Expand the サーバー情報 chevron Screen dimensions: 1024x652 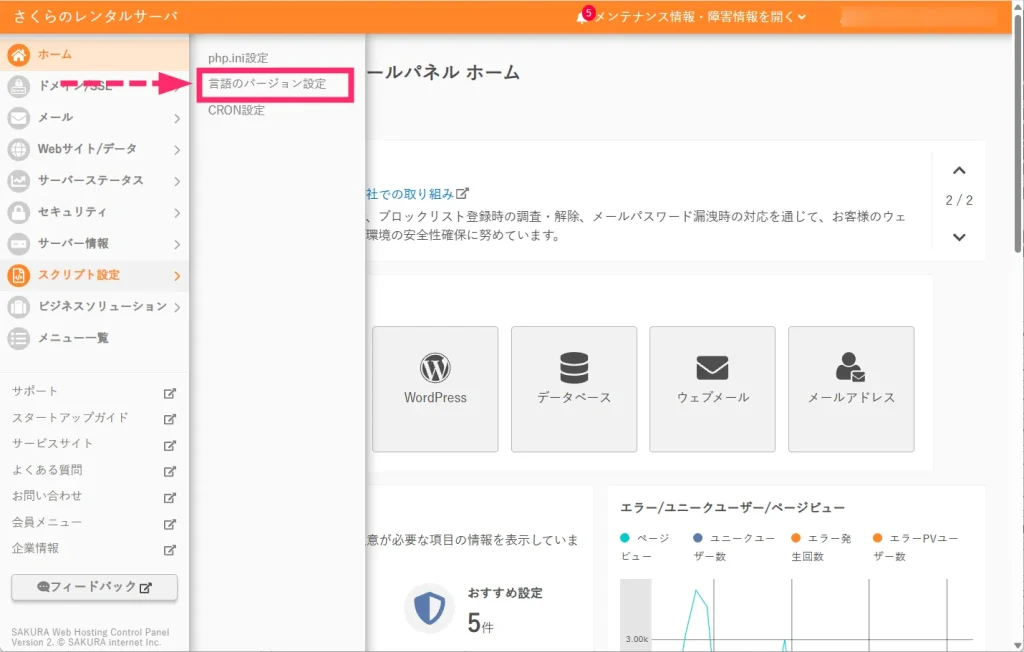(x=177, y=244)
